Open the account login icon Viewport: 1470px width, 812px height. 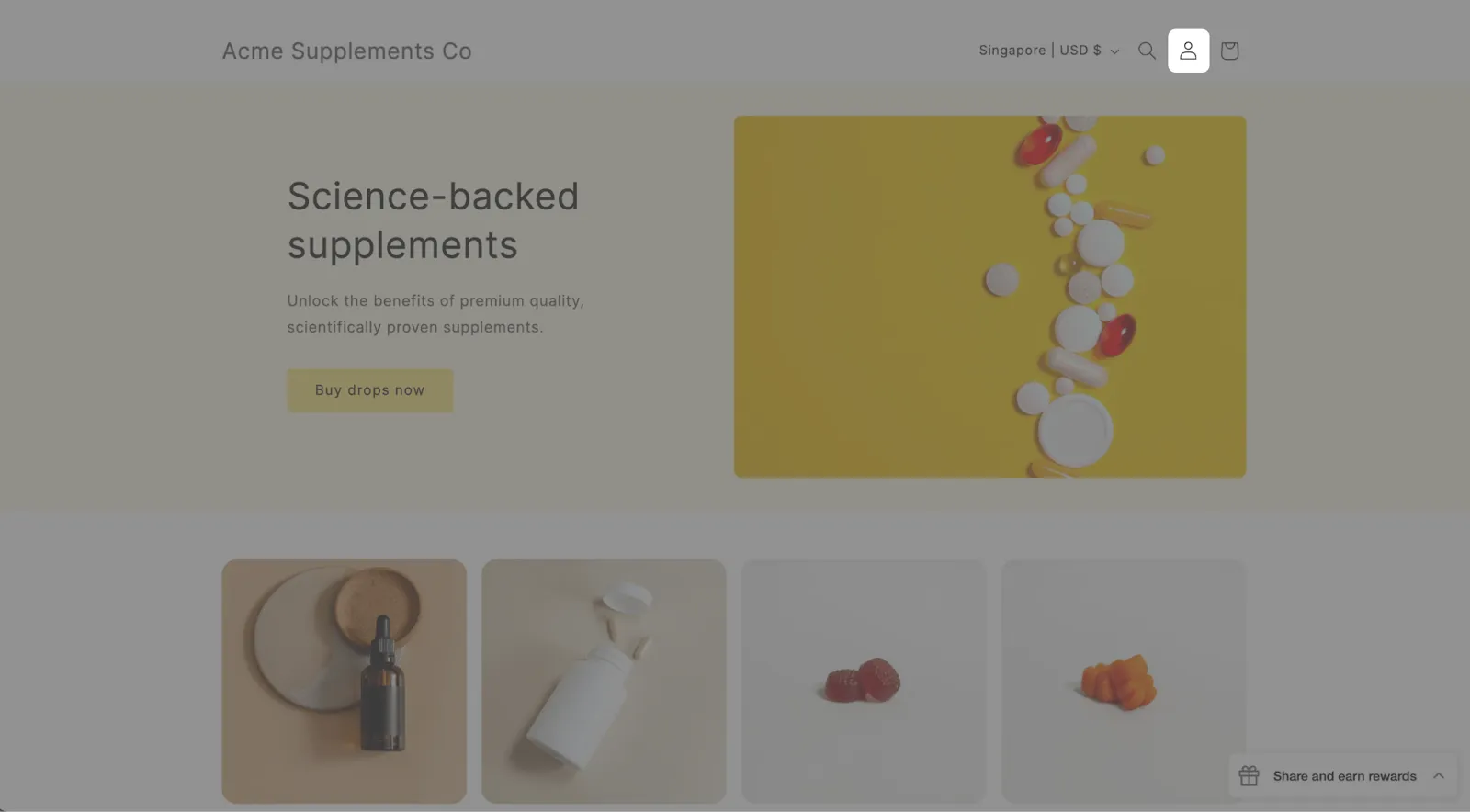pos(1188,51)
